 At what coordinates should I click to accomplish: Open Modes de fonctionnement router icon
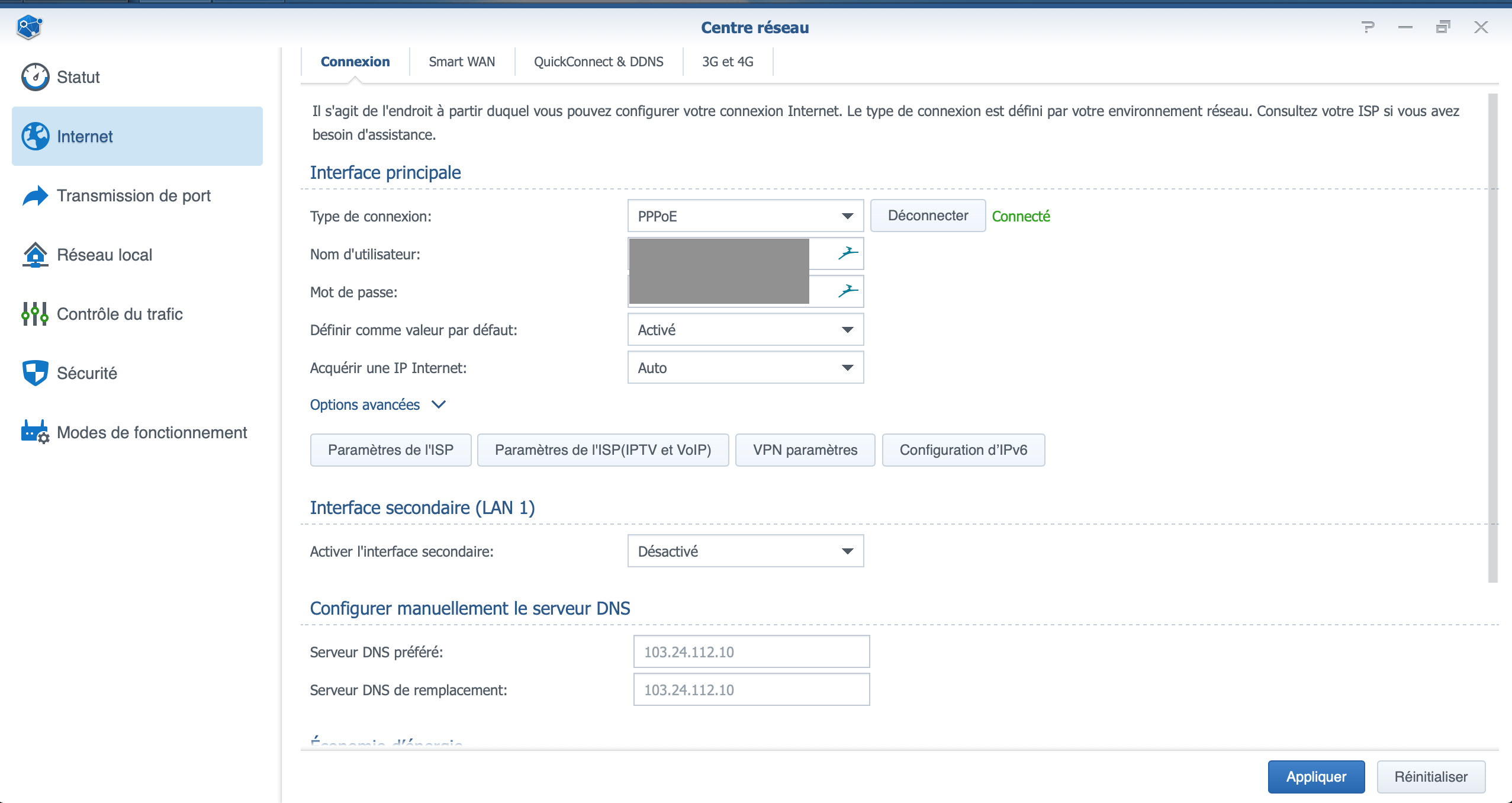(36, 432)
